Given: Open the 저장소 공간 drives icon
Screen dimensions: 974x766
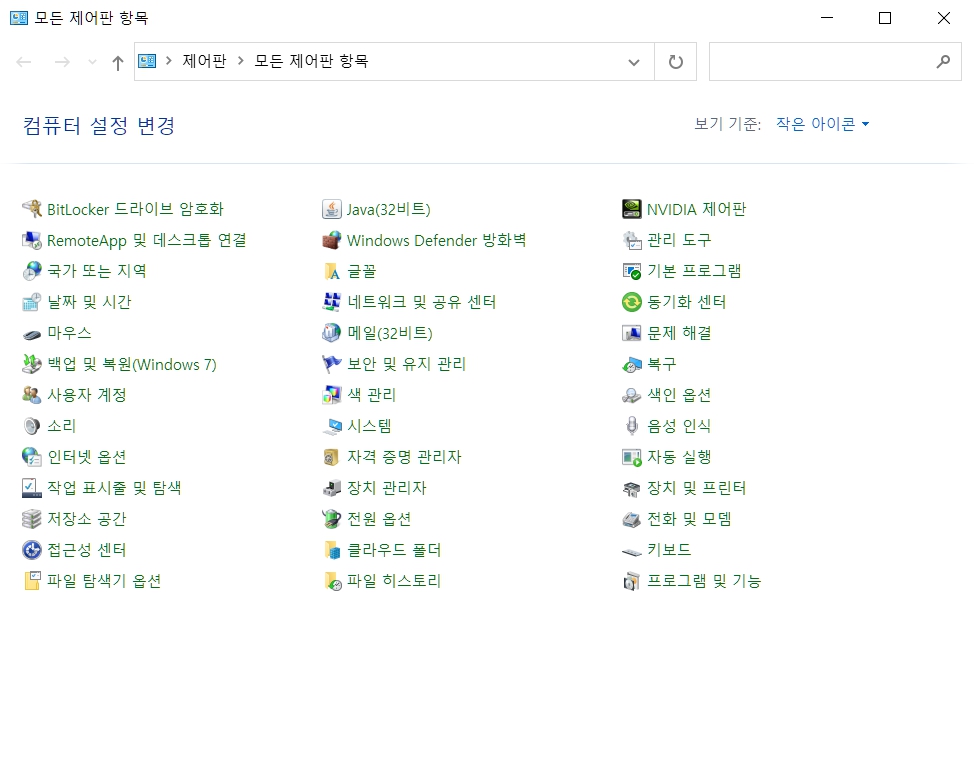Looking at the screenshot, I should 32,519.
